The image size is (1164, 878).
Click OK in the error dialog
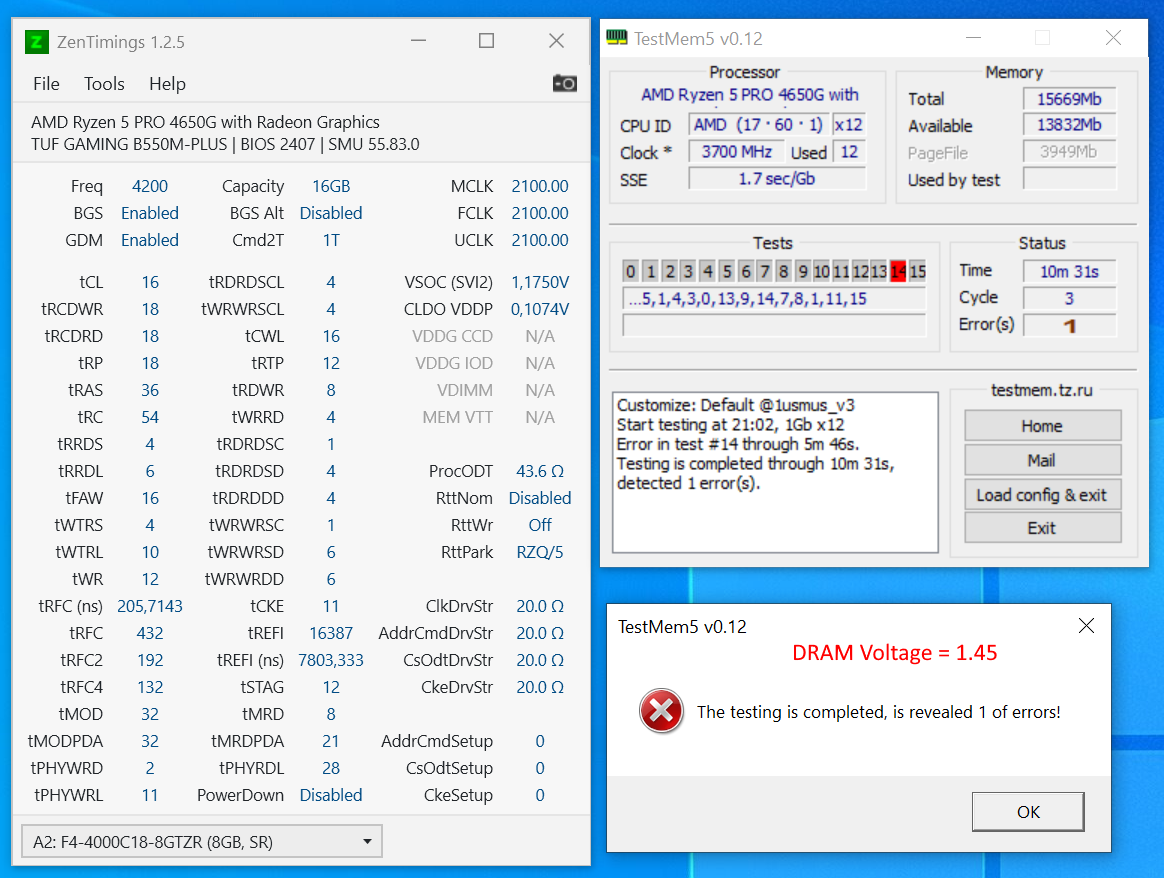(1028, 812)
